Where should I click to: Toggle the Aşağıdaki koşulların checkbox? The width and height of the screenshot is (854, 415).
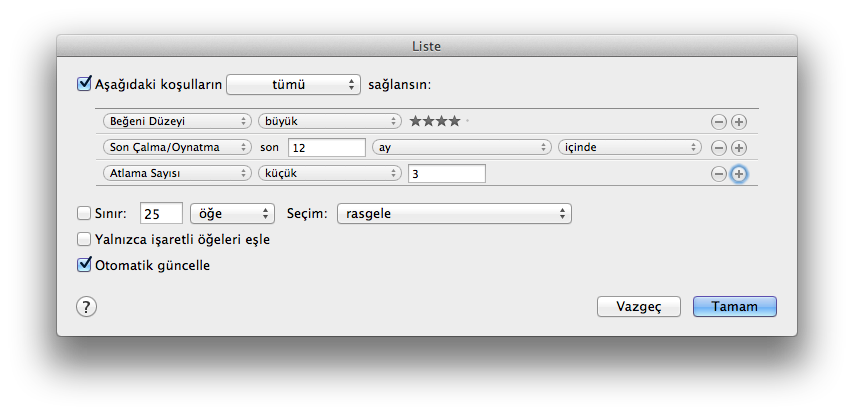(85, 84)
